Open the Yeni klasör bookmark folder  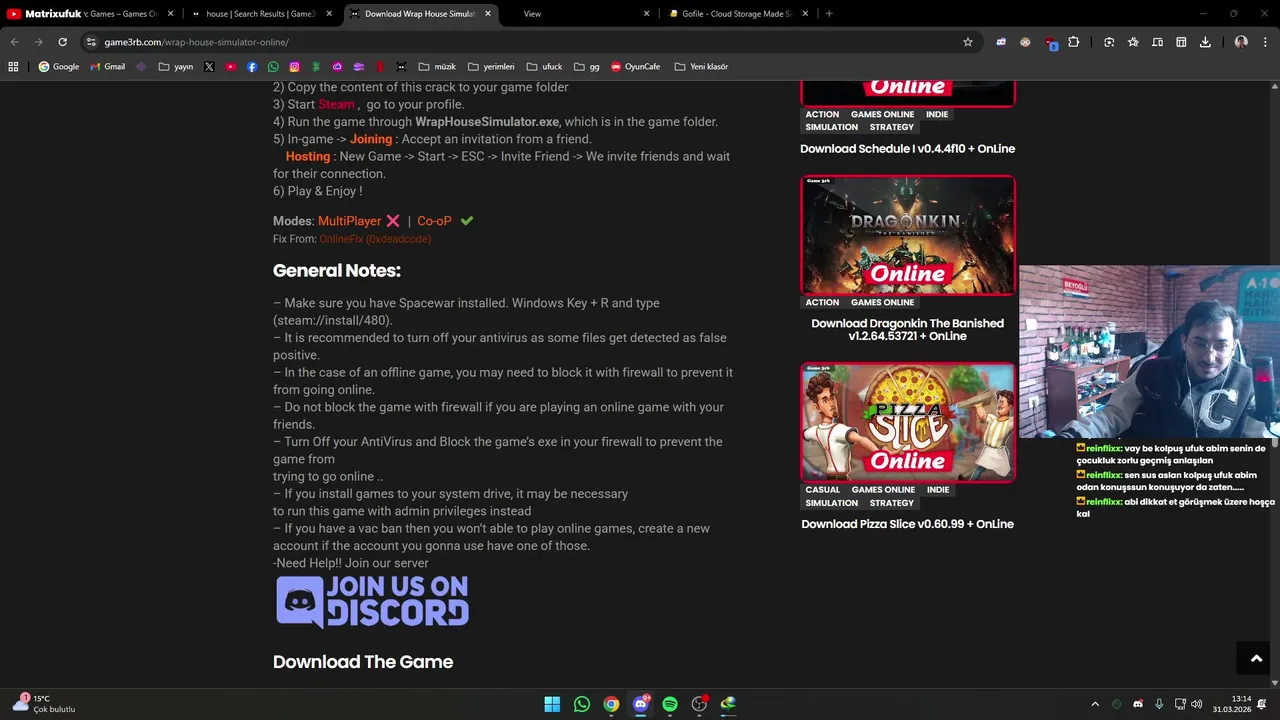702,67
